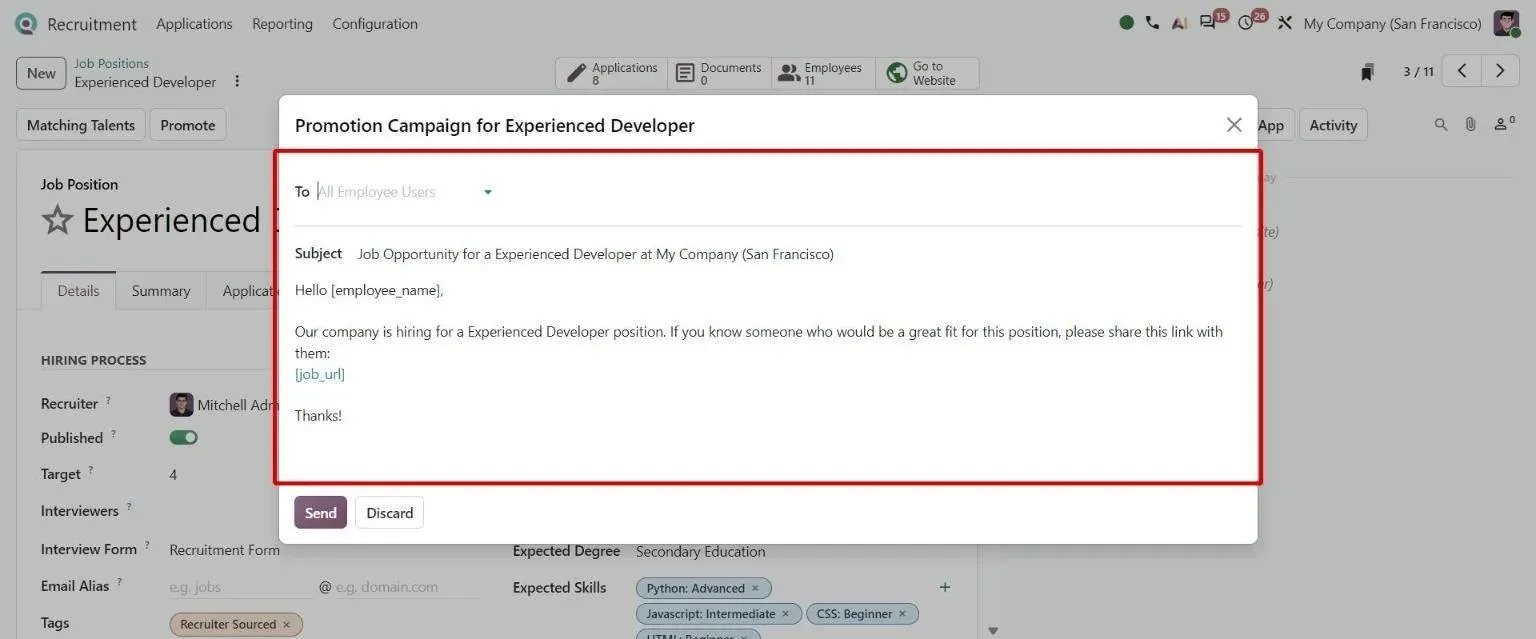Click the debug tools icon in top bar
Image resolution: width=1536 pixels, height=639 pixels.
pyautogui.click(x=1286, y=23)
